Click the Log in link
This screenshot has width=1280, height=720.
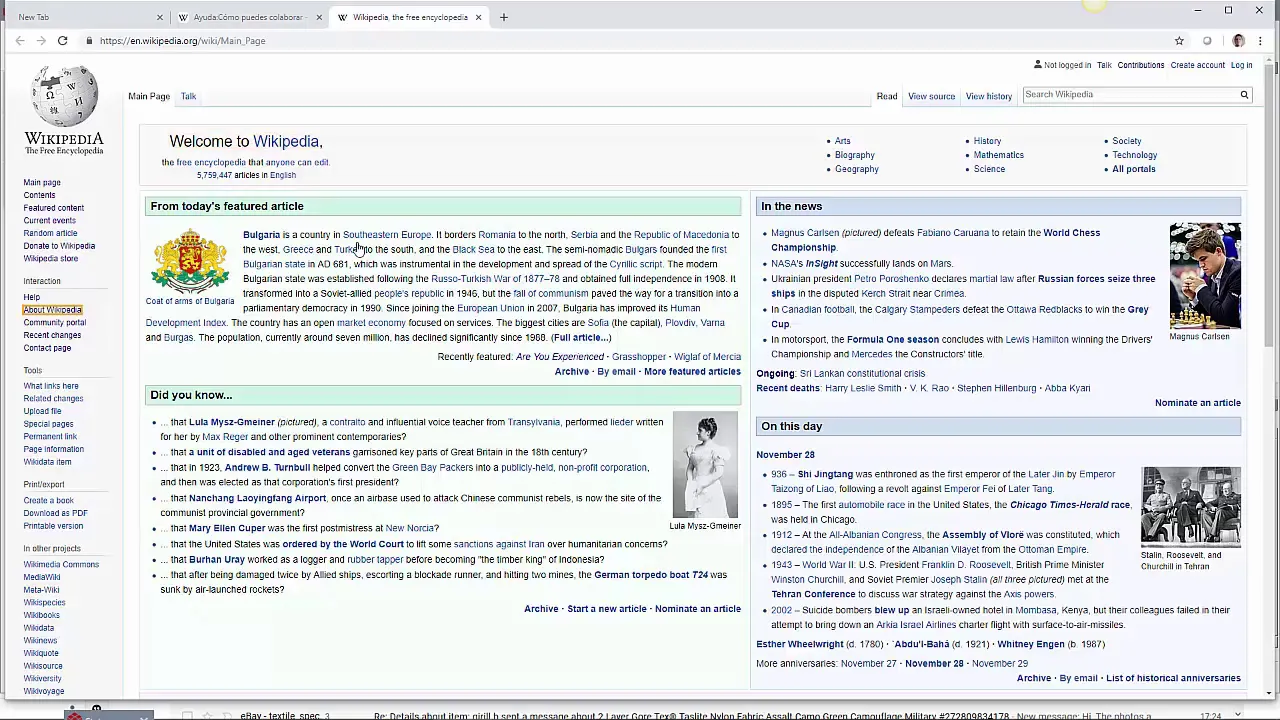1241,65
